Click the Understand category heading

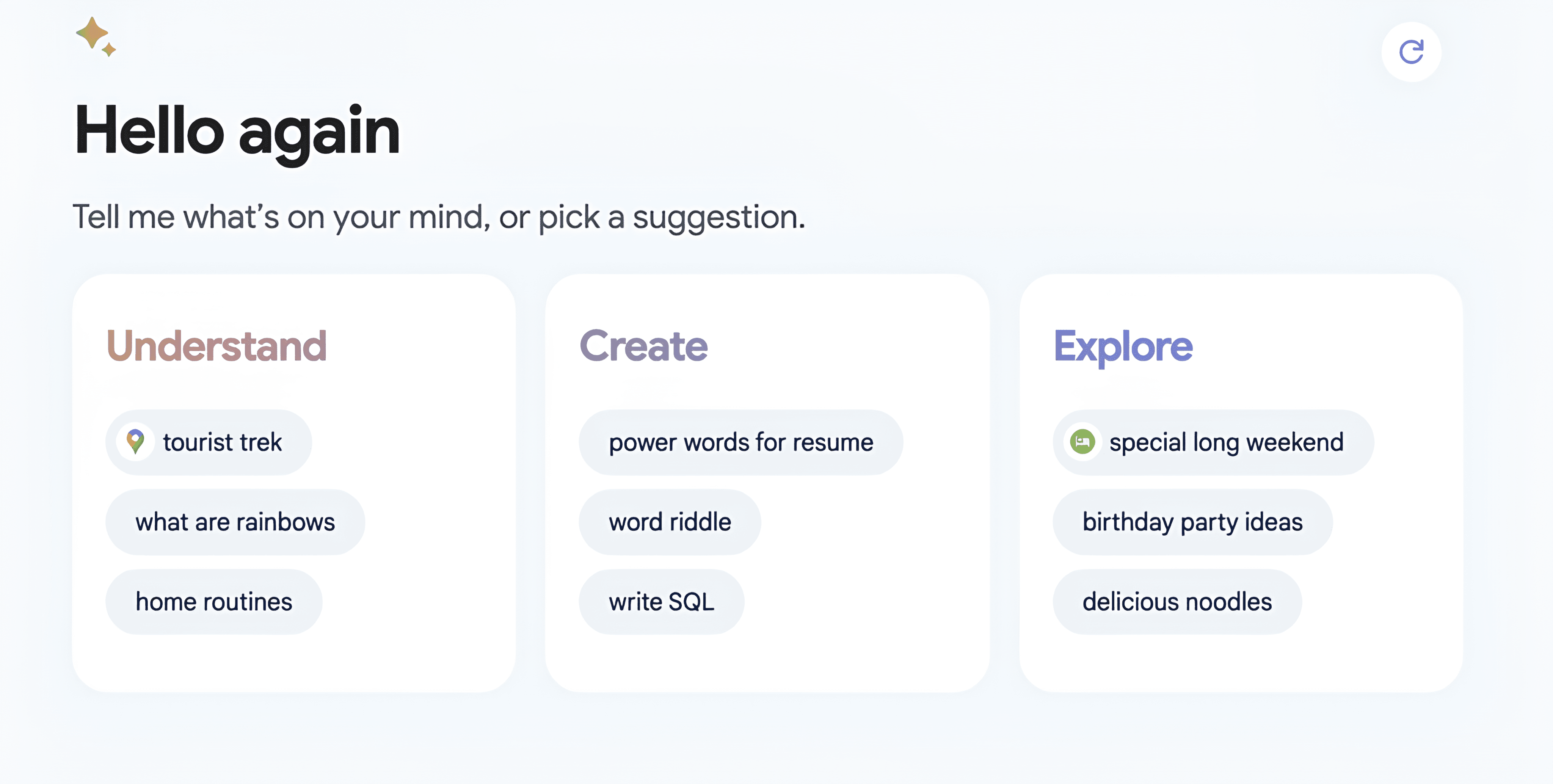click(x=216, y=346)
